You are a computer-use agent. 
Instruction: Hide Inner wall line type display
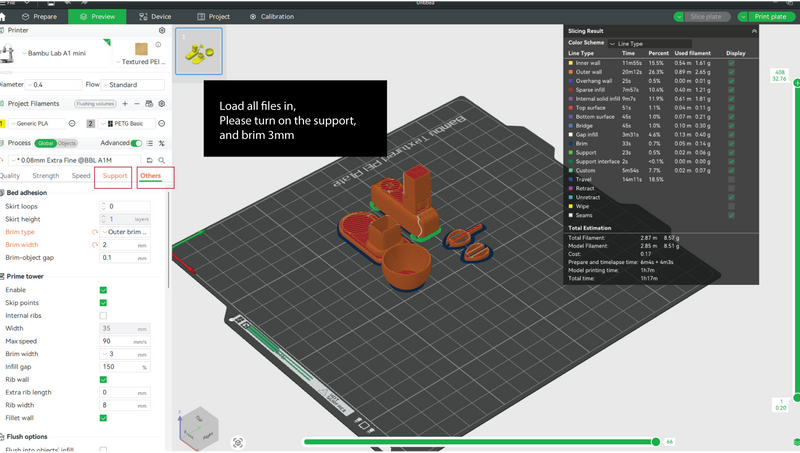pos(732,63)
